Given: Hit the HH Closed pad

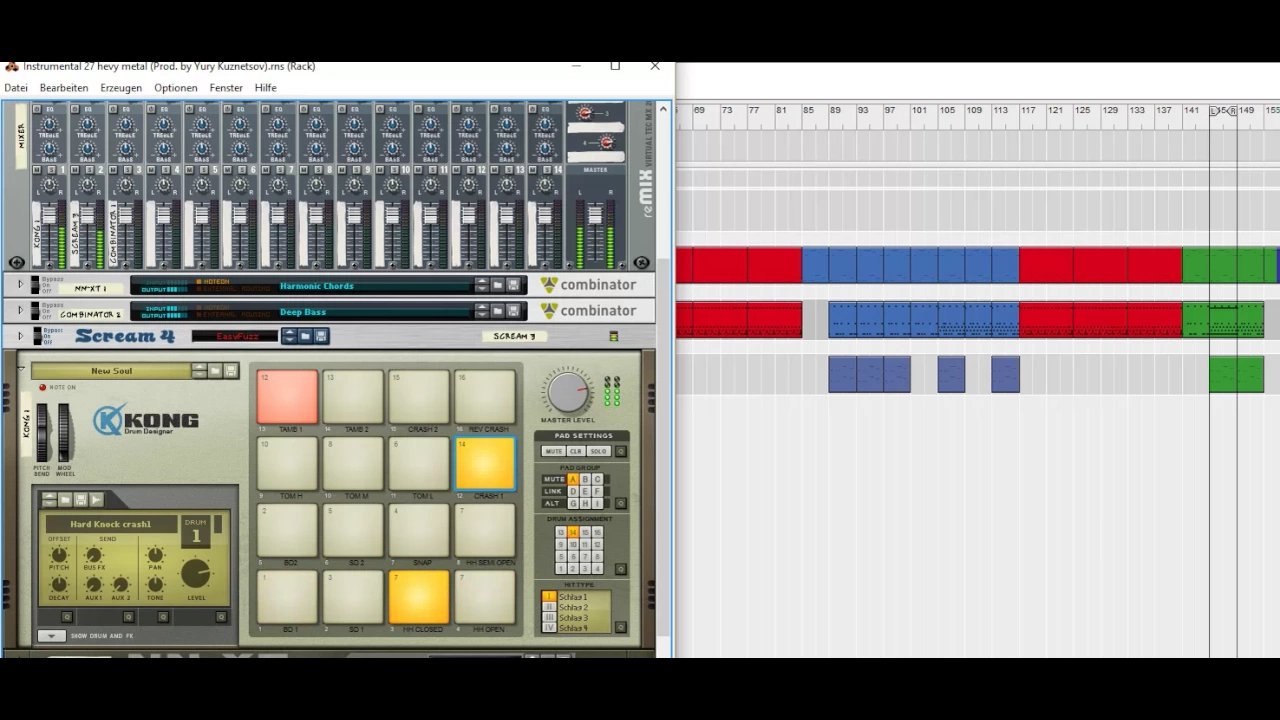Looking at the screenshot, I should point(419,597).
